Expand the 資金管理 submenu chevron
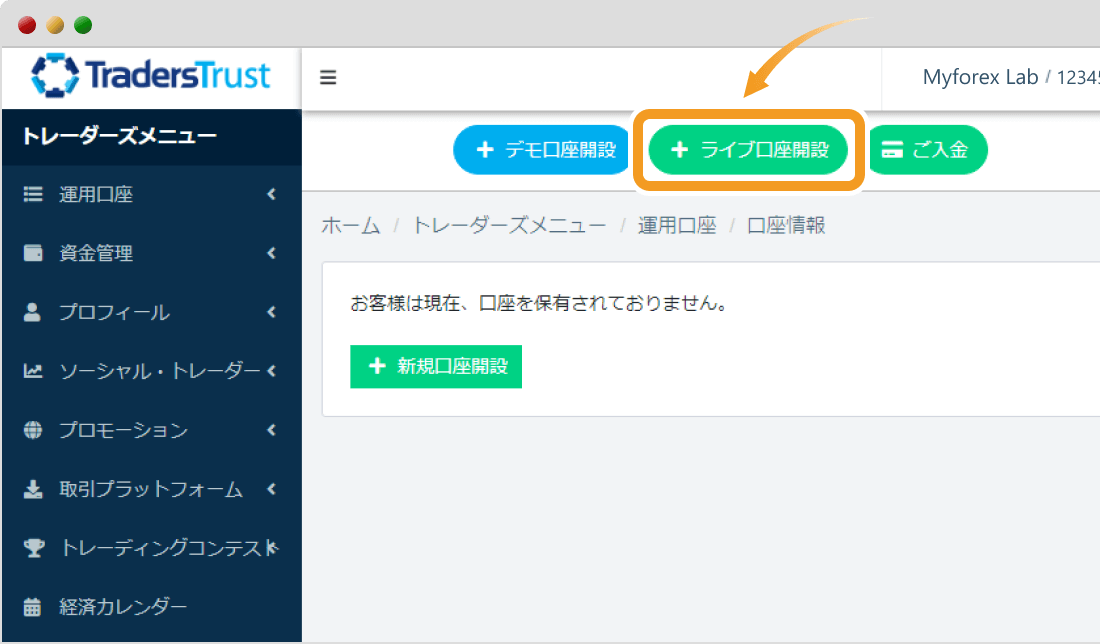This screenshot has width=1100, height=644. [x=271, y=254]
